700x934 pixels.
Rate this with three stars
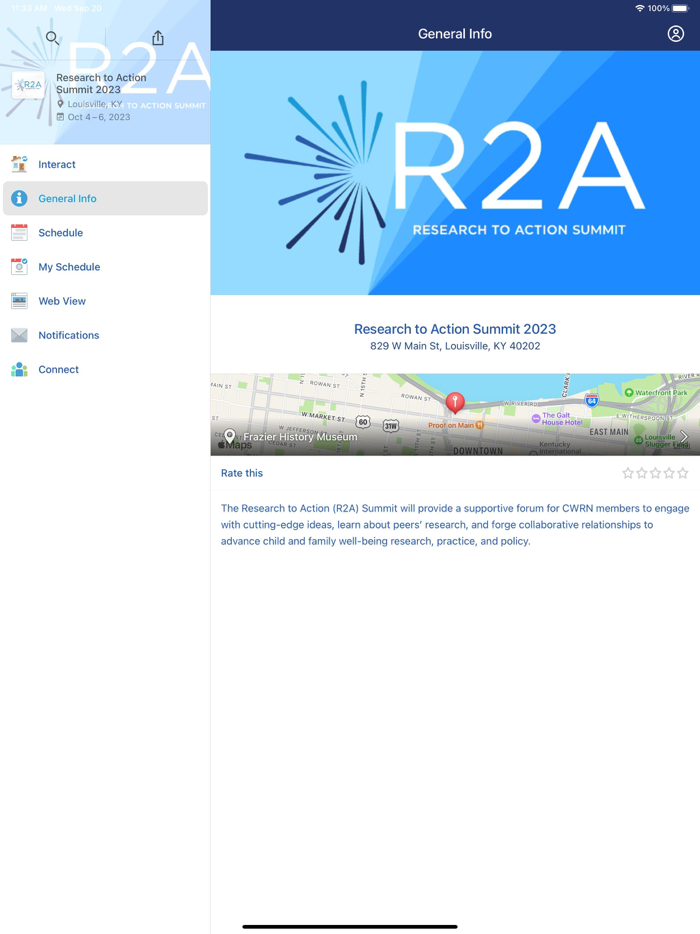(x=655, y=473)
